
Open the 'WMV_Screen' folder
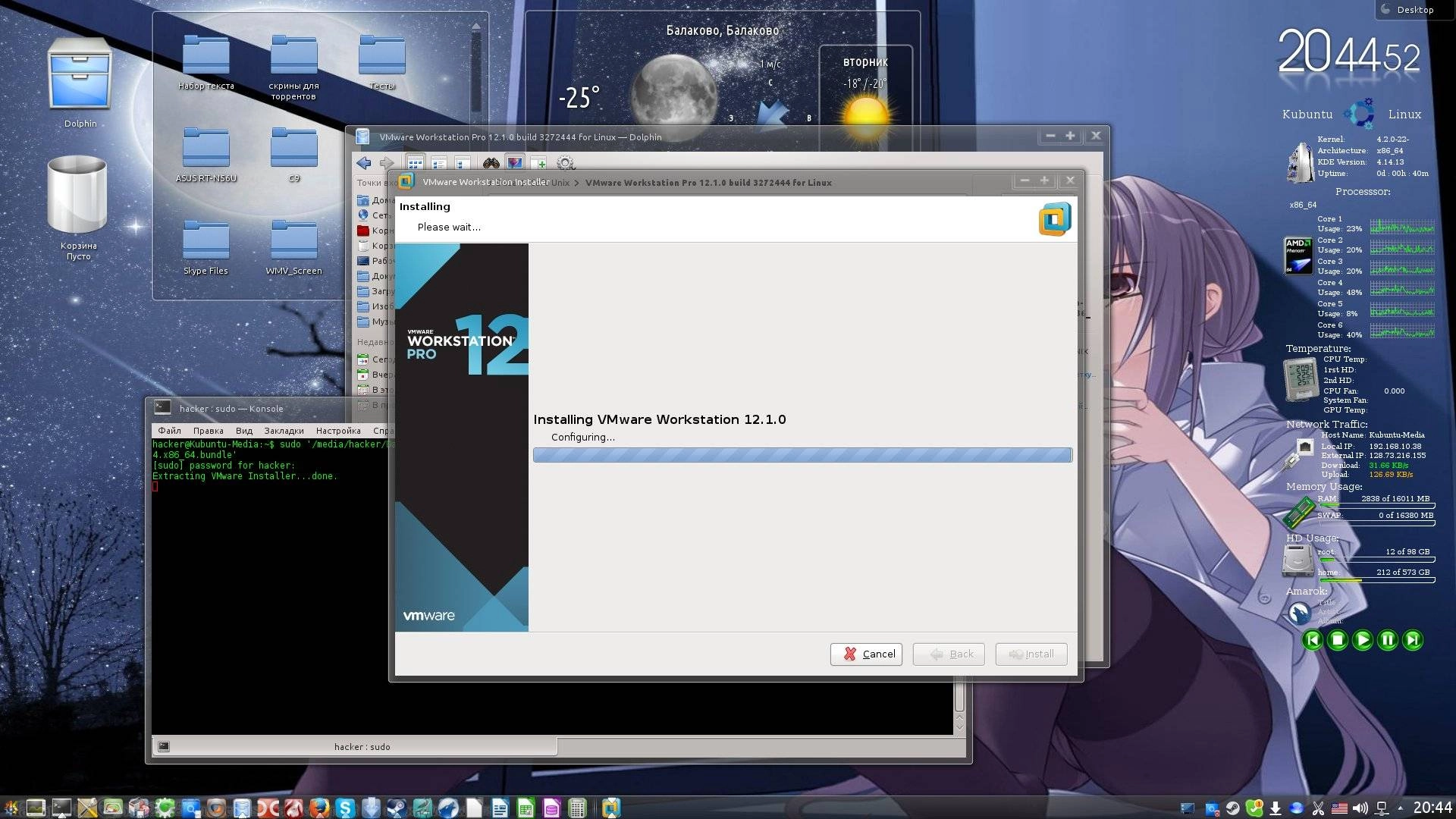click(x=293, y=247)
